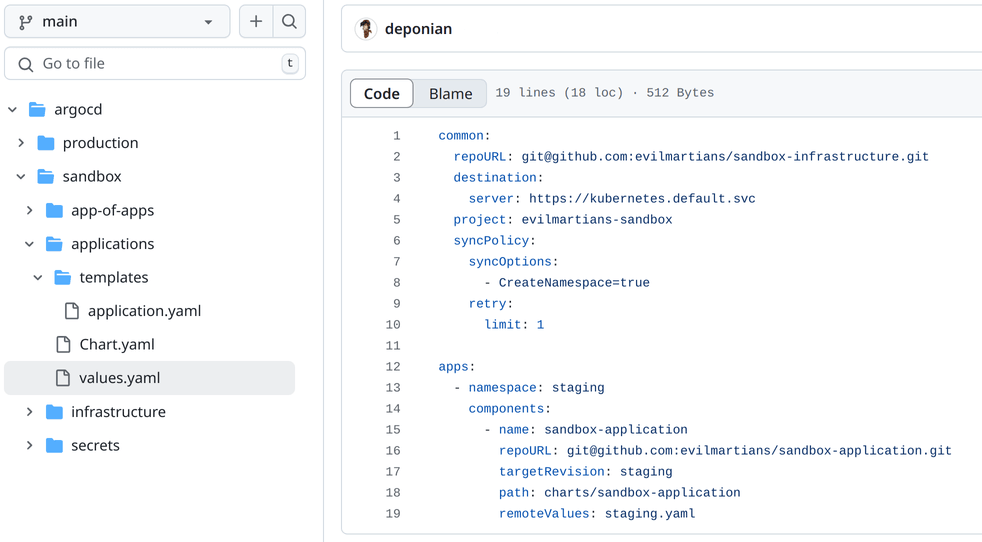This screenshot has height=542, width=982.
Task: Click deponian's avatar image
Action: coord(366,29)
